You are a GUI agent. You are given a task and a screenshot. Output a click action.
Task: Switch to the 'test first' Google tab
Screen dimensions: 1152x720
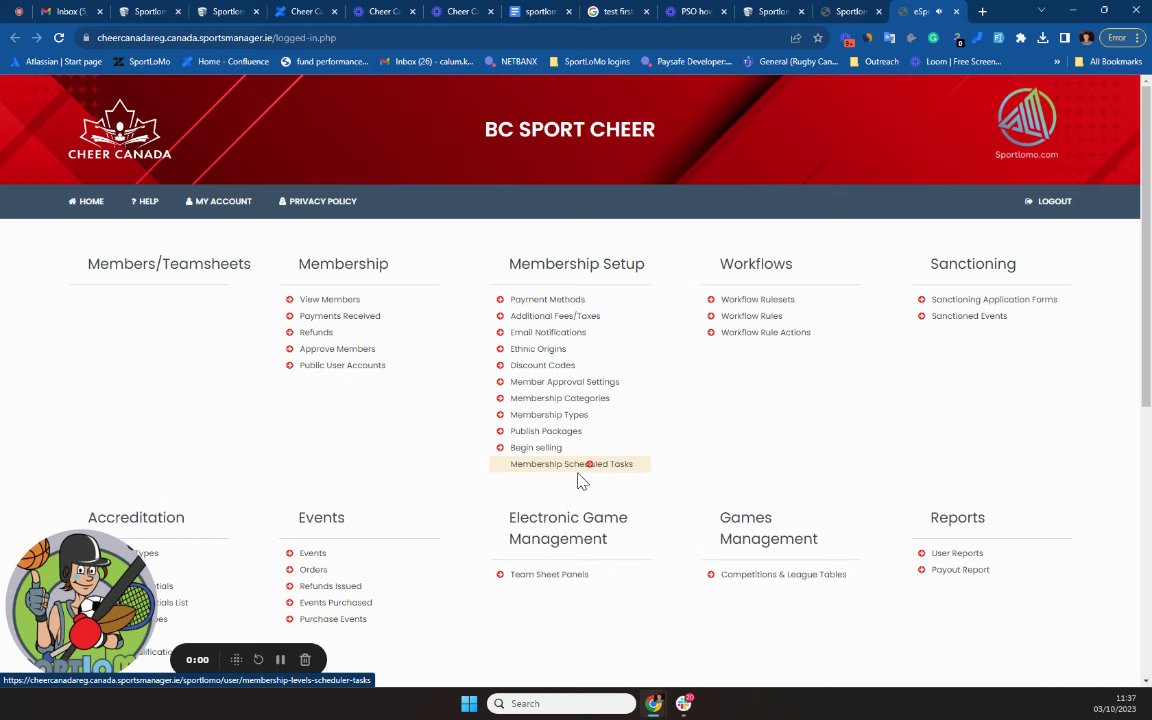[x=617, y=11]
